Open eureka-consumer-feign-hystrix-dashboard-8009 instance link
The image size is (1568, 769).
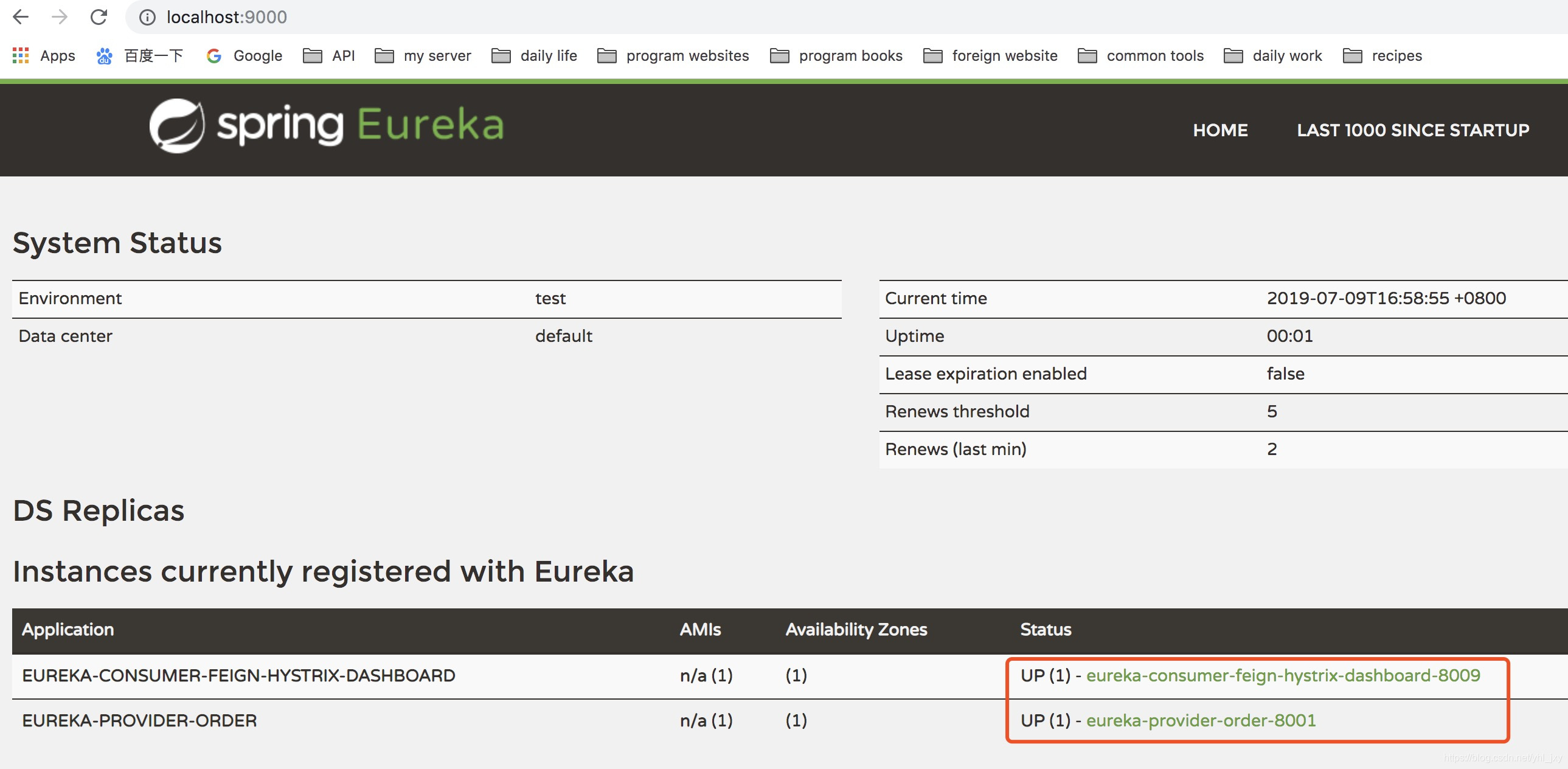(1283, 675)
